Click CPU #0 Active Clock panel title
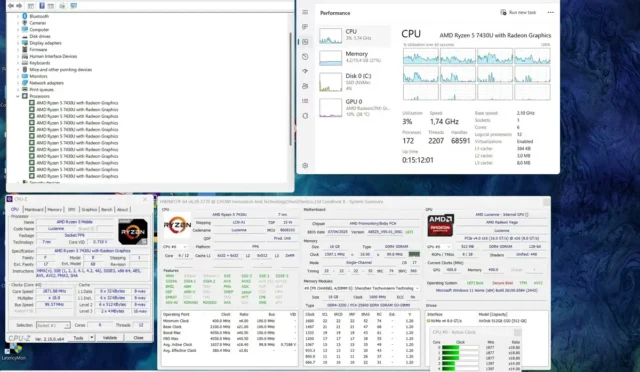Viewport: 640px width, 372px height. (454, 332)
